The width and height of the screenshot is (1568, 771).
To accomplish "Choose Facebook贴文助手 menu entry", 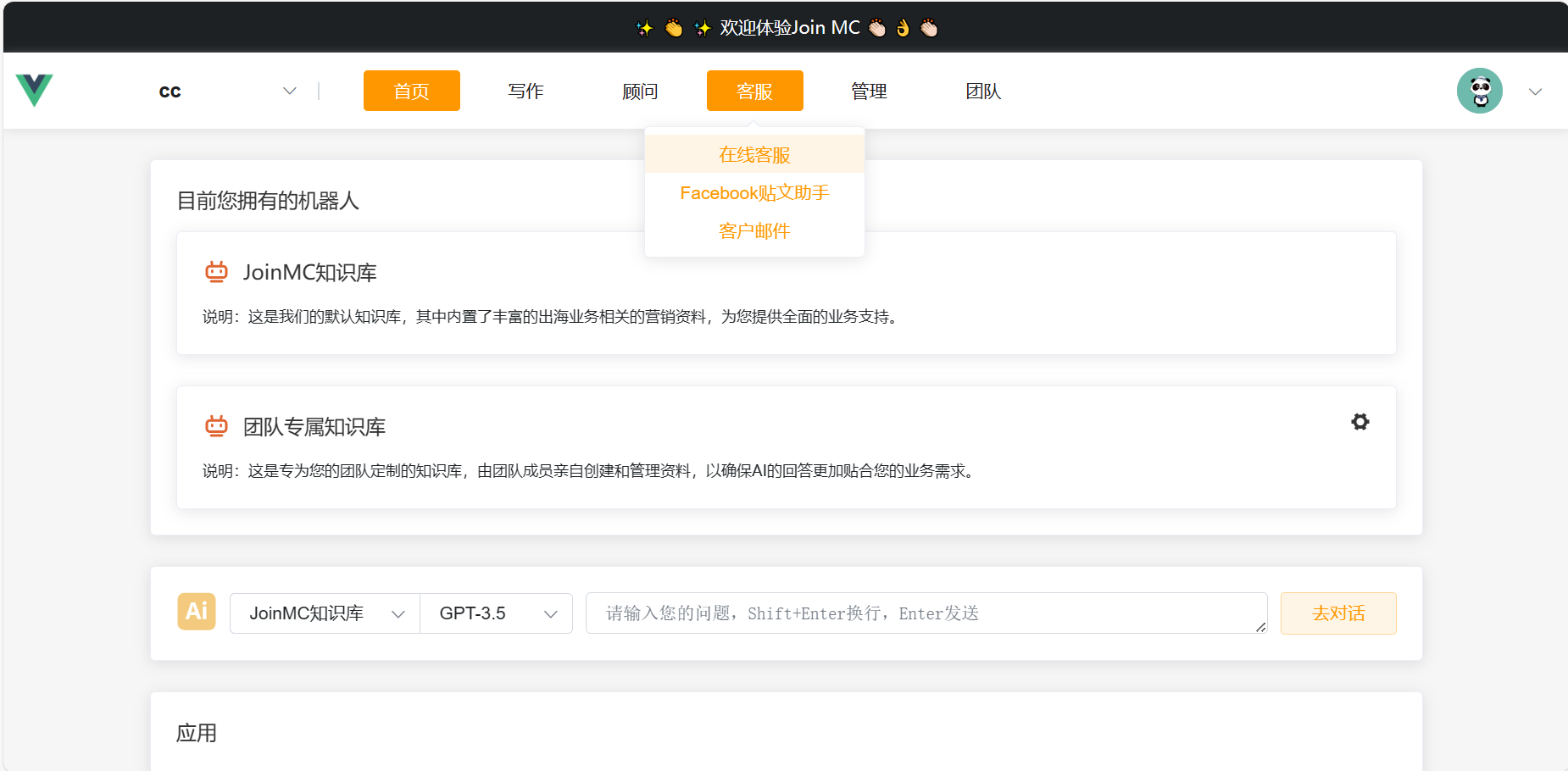I will (x=754, y=193).
